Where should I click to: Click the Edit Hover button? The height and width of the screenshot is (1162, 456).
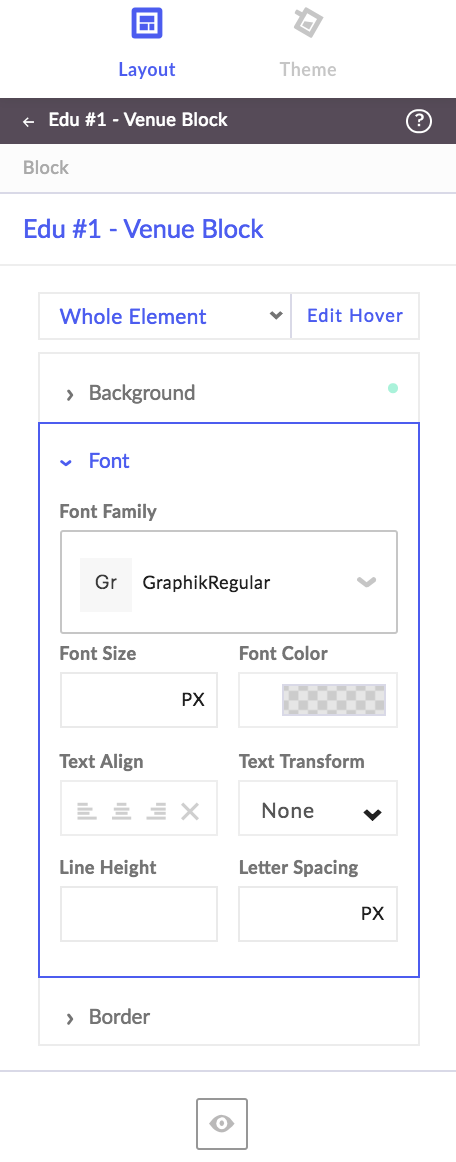pos(355,316)
